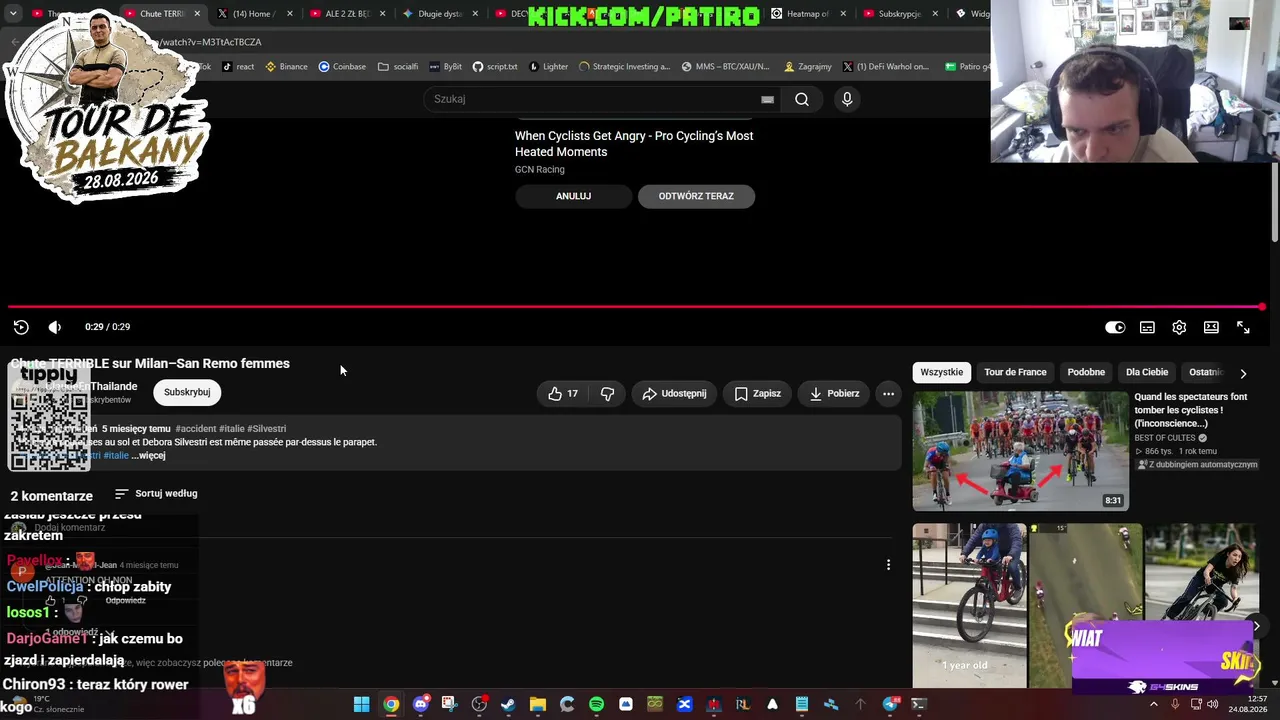
Task: Focus the Szukaj search field
Action: [x=594, y=99]
